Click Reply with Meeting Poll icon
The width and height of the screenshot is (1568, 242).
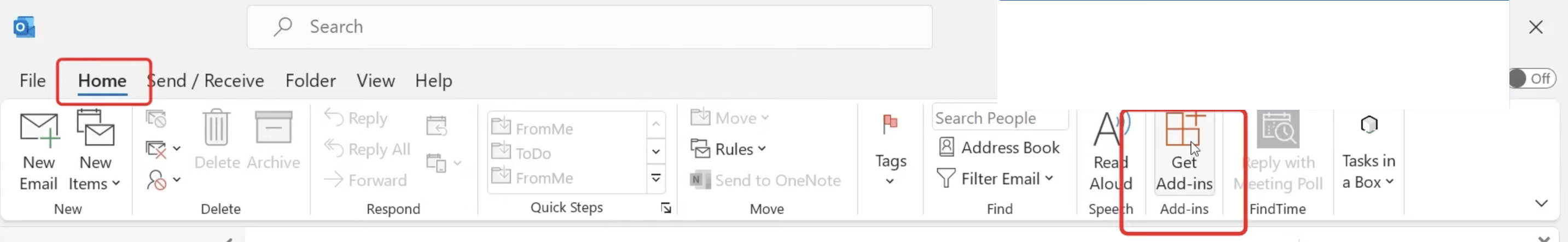click(x=1277, y=129)
